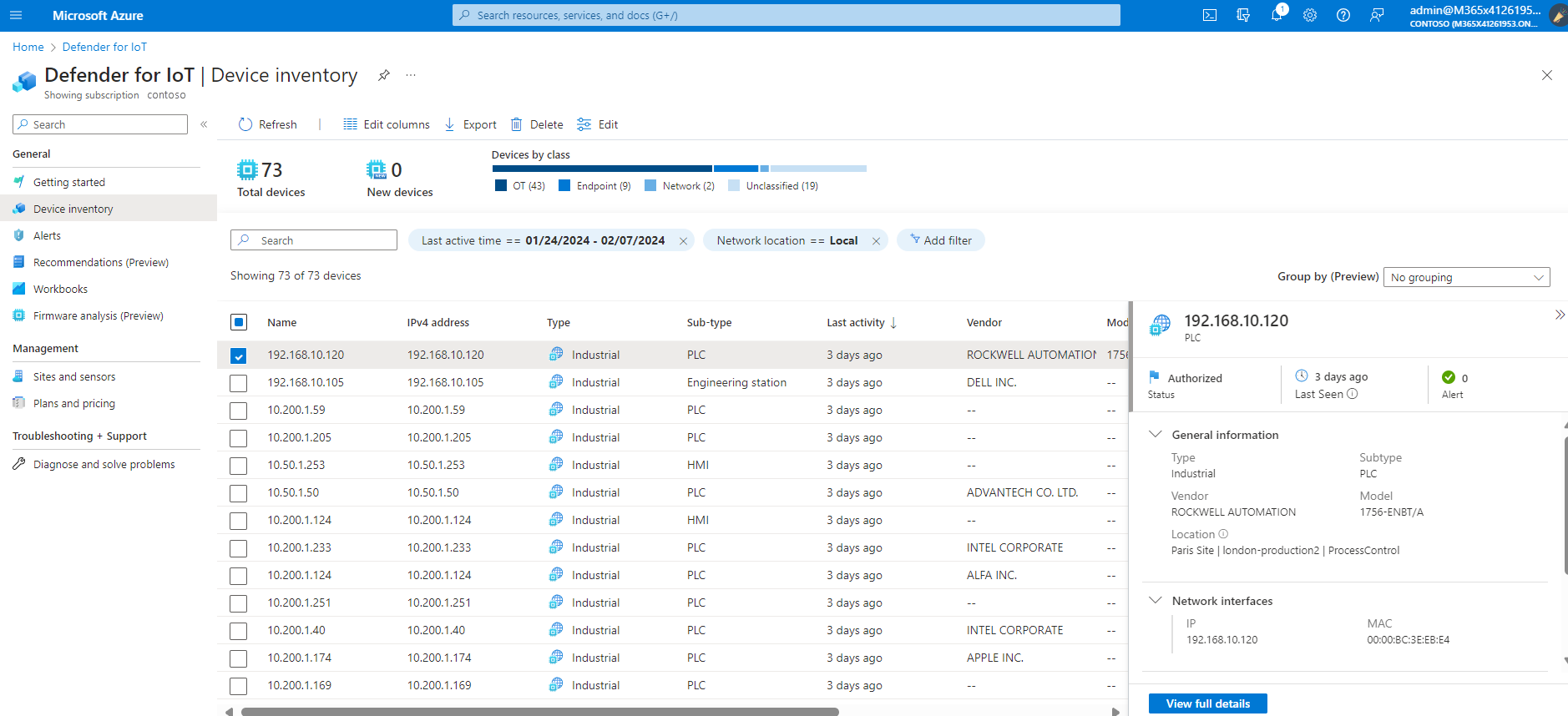The width and height of the screenshot is (1568, 716).
Task: Tick the 10.50.1.253 row checkbox
Action: point(239,466)
